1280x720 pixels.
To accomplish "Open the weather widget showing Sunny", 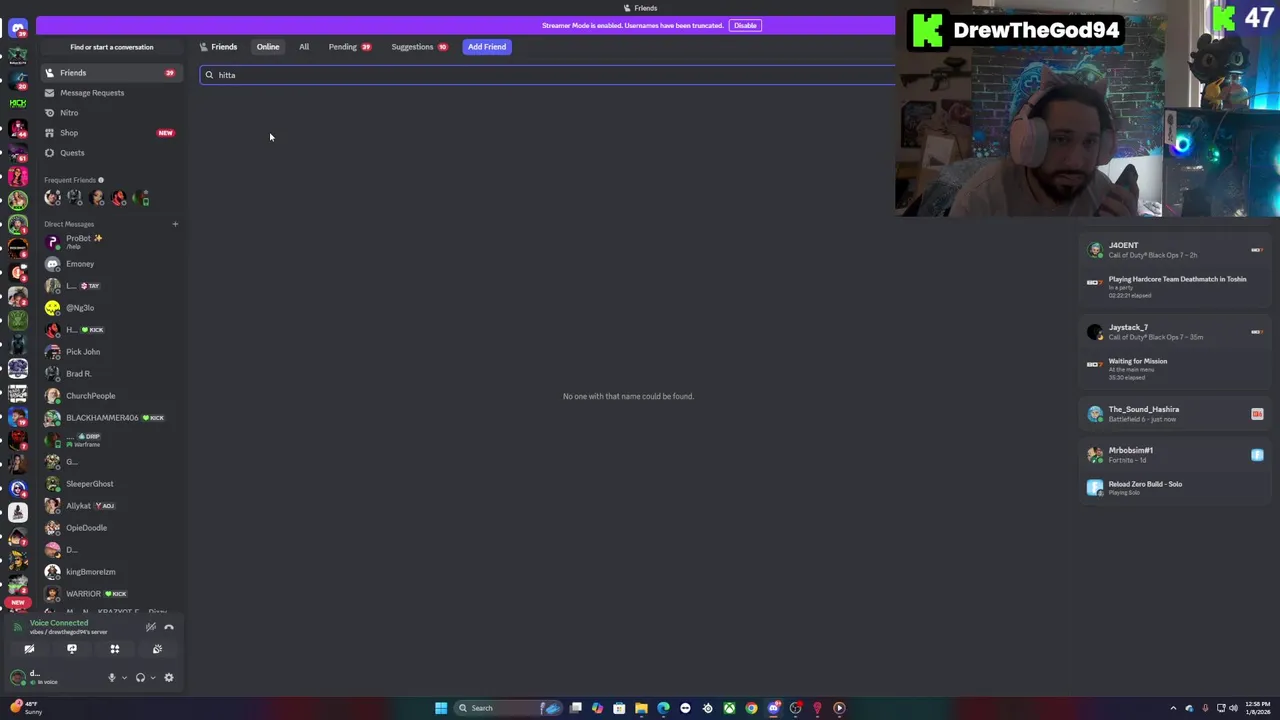I will 25,708.
